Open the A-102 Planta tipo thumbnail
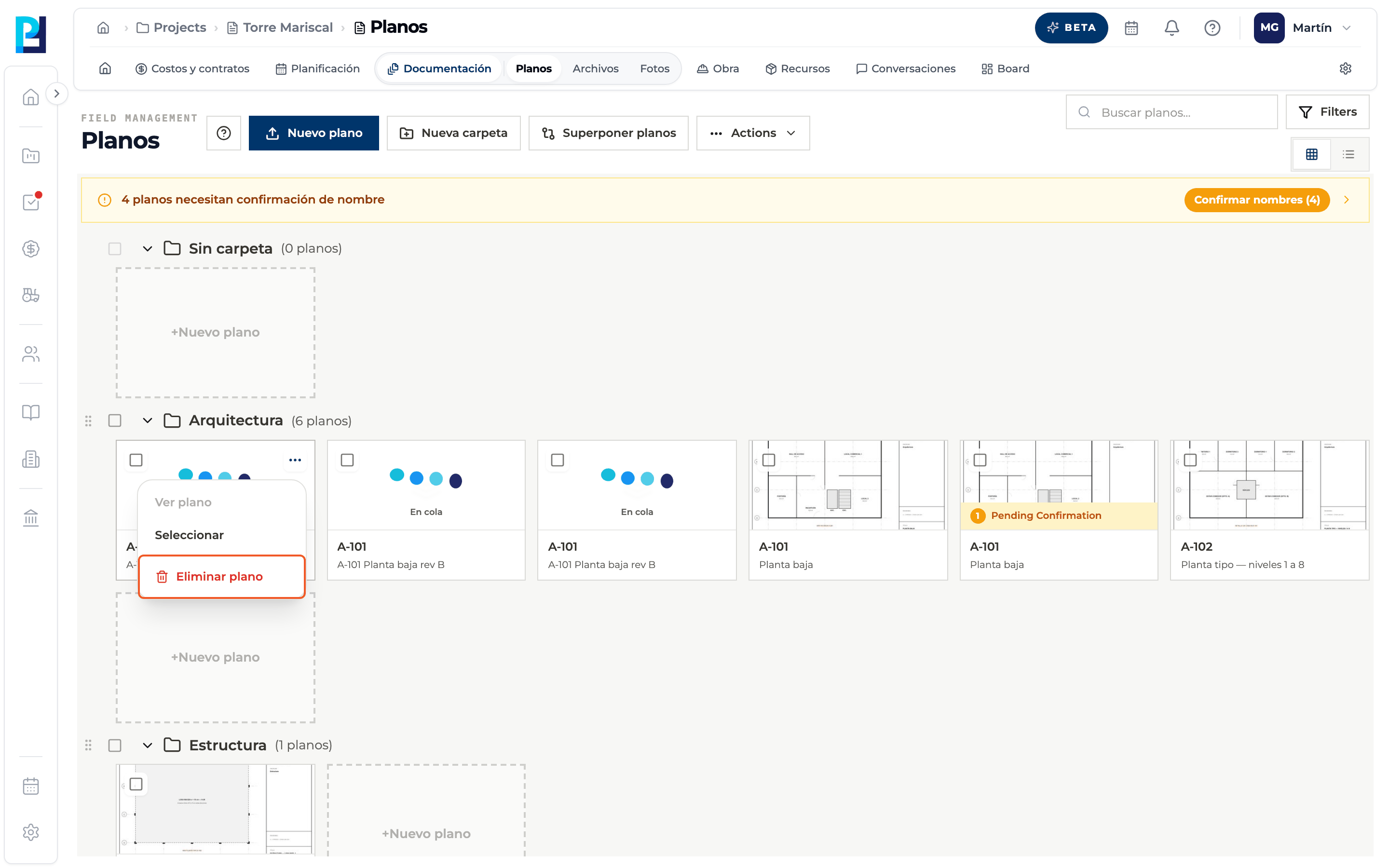 coord(1269,485)
